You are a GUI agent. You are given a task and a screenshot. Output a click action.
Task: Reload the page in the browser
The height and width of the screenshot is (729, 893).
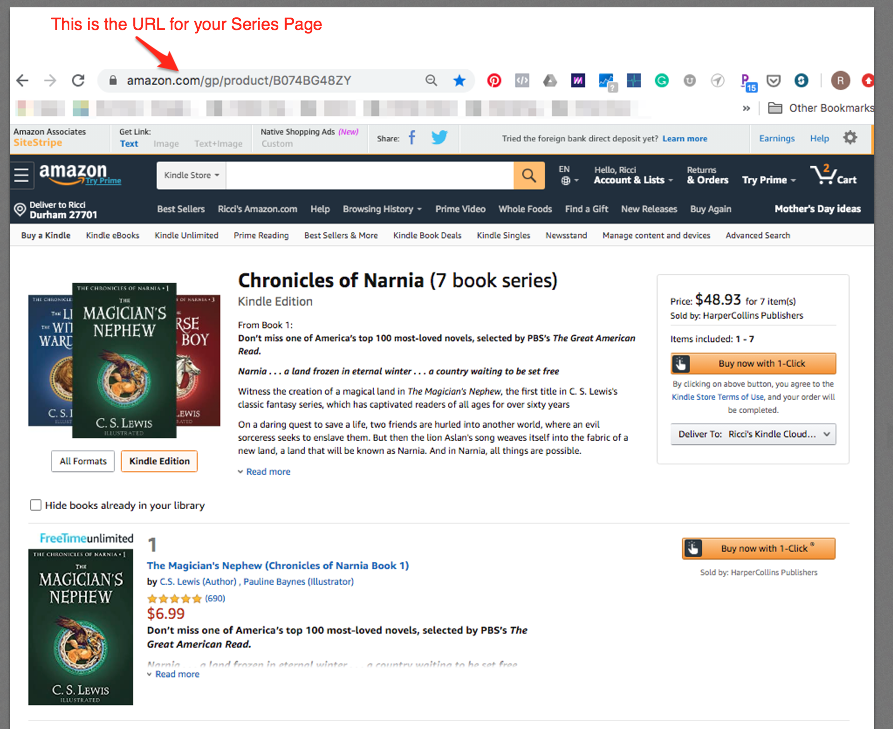[78, 81]
